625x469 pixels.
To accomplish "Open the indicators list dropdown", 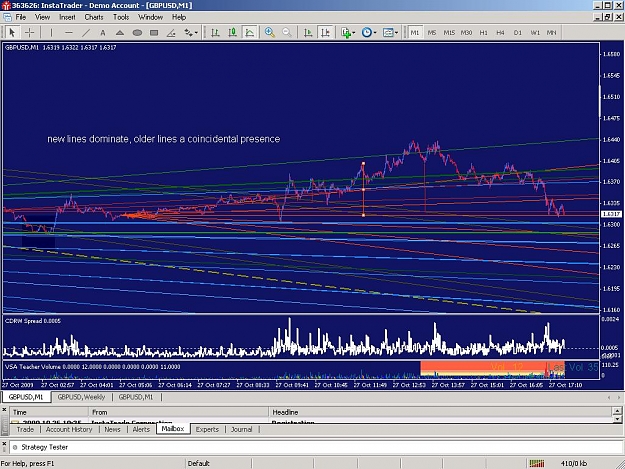I will [x=348, y=33].
